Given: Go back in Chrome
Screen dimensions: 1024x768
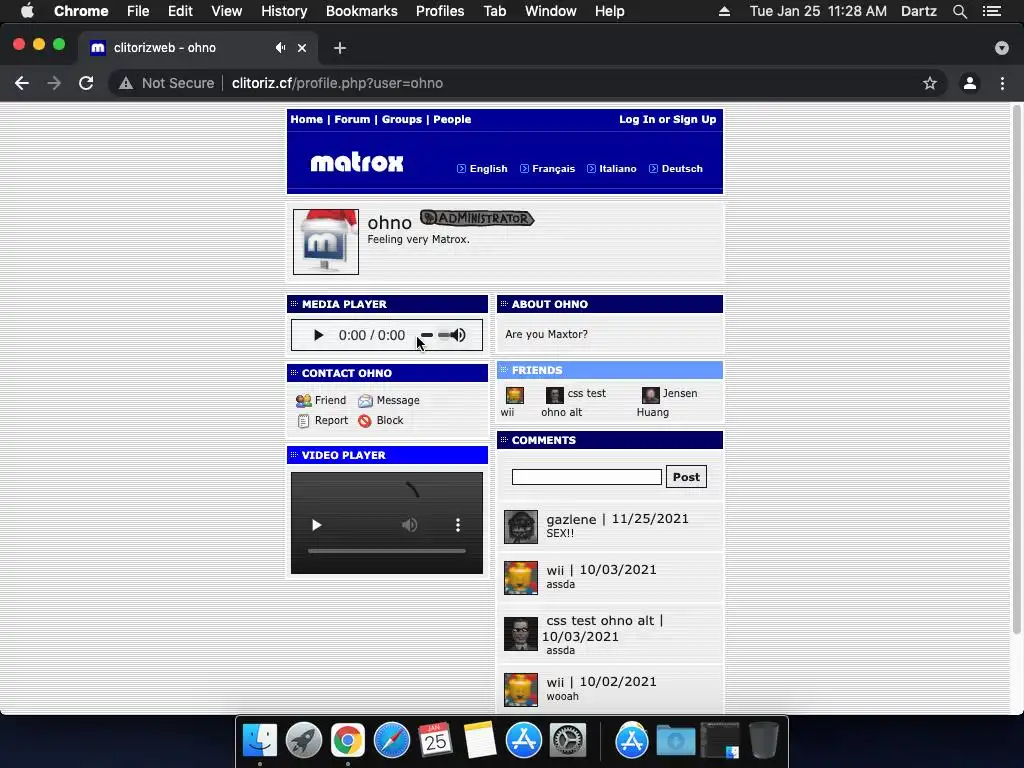Looking at the screenshot, I should 22,83.
